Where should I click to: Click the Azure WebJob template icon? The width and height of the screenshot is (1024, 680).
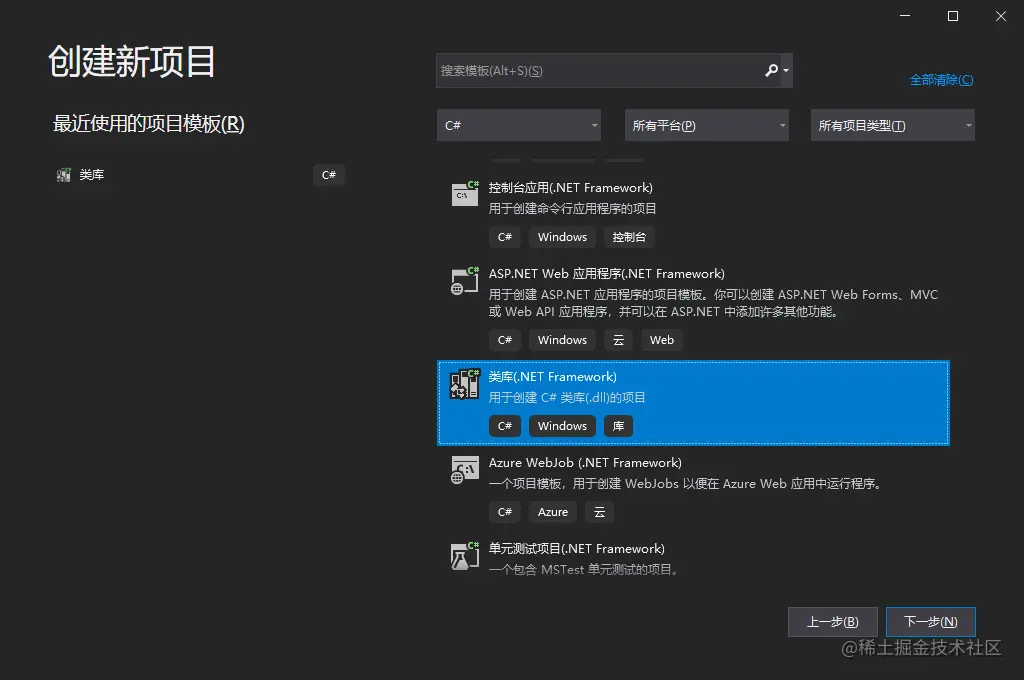tap(464, 470)
